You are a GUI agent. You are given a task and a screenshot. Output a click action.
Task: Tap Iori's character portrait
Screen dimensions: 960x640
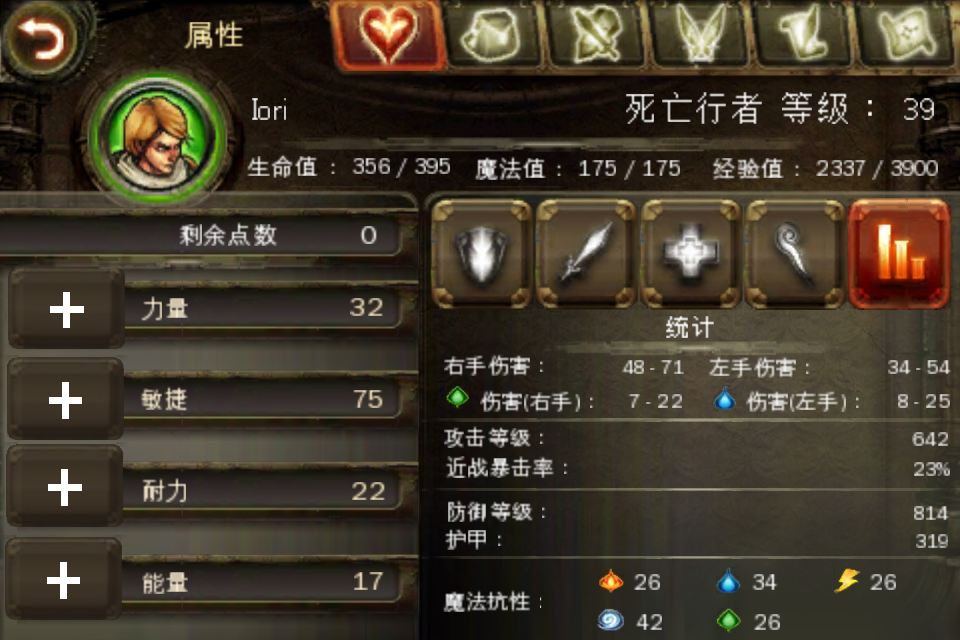[158, 137]
